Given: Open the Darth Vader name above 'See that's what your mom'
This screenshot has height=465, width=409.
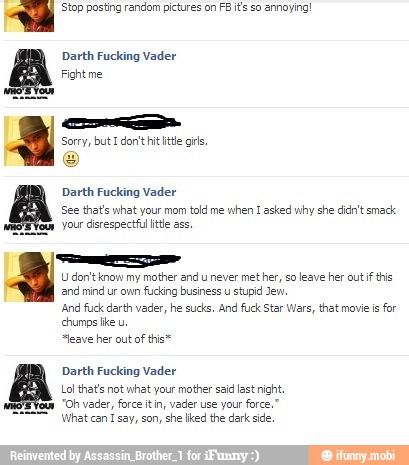Looking at the screenshot, I should [119, 192].
